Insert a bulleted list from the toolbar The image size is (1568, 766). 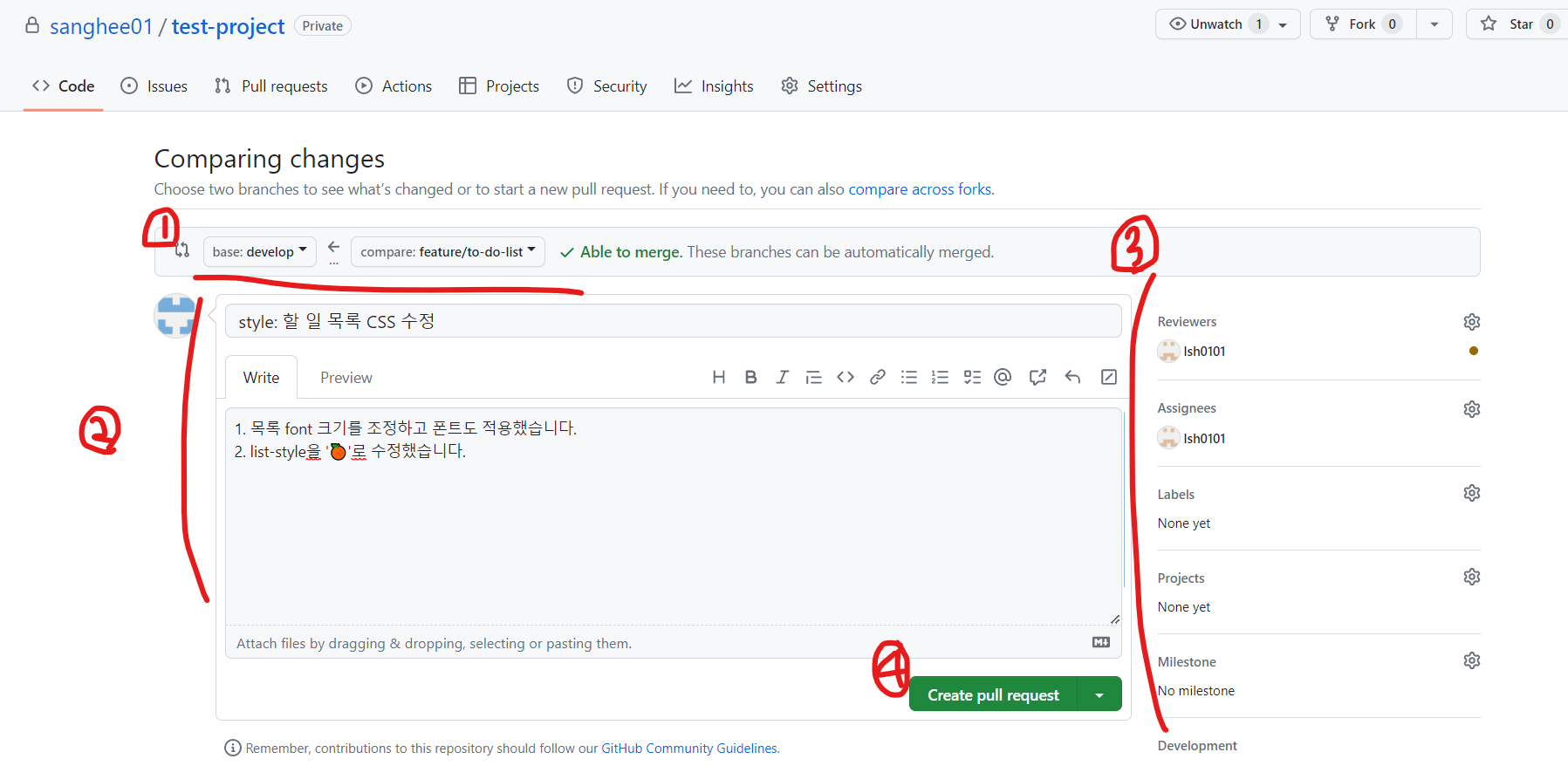(909, 377)
